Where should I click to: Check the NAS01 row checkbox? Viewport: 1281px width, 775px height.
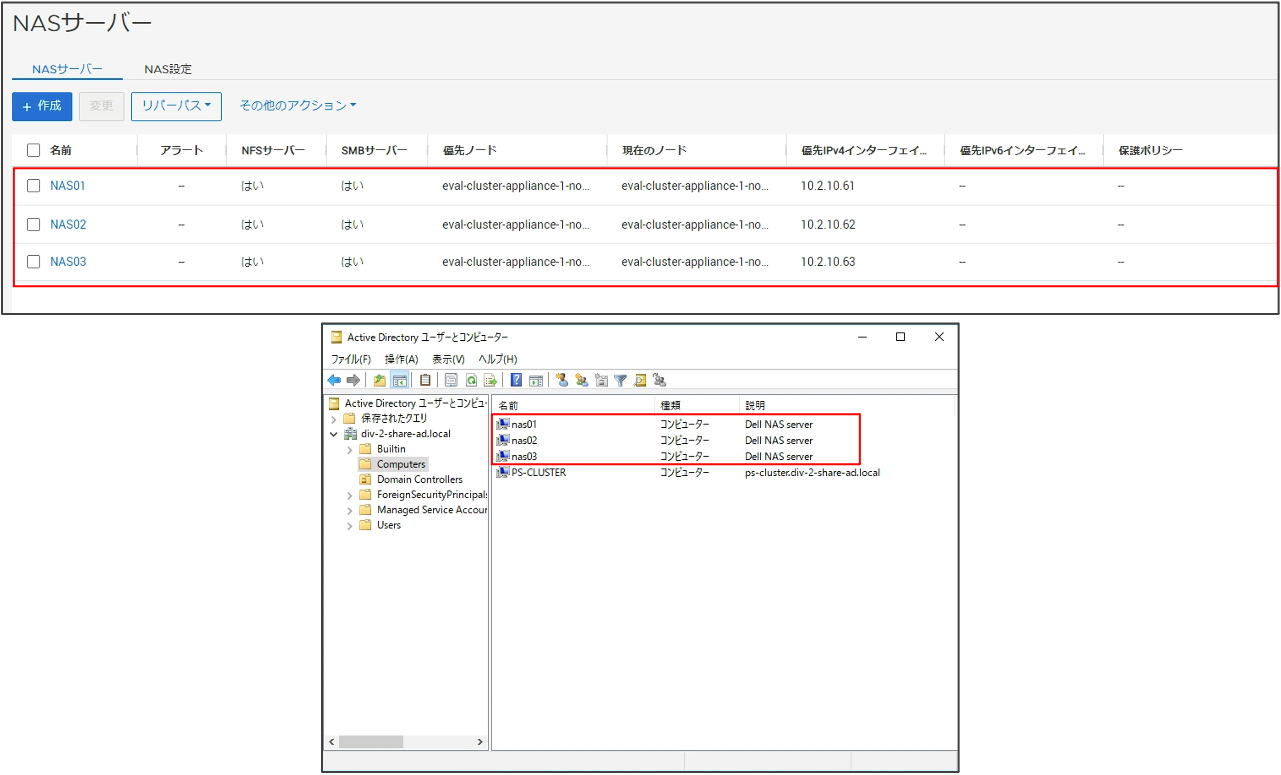point(34,186)
